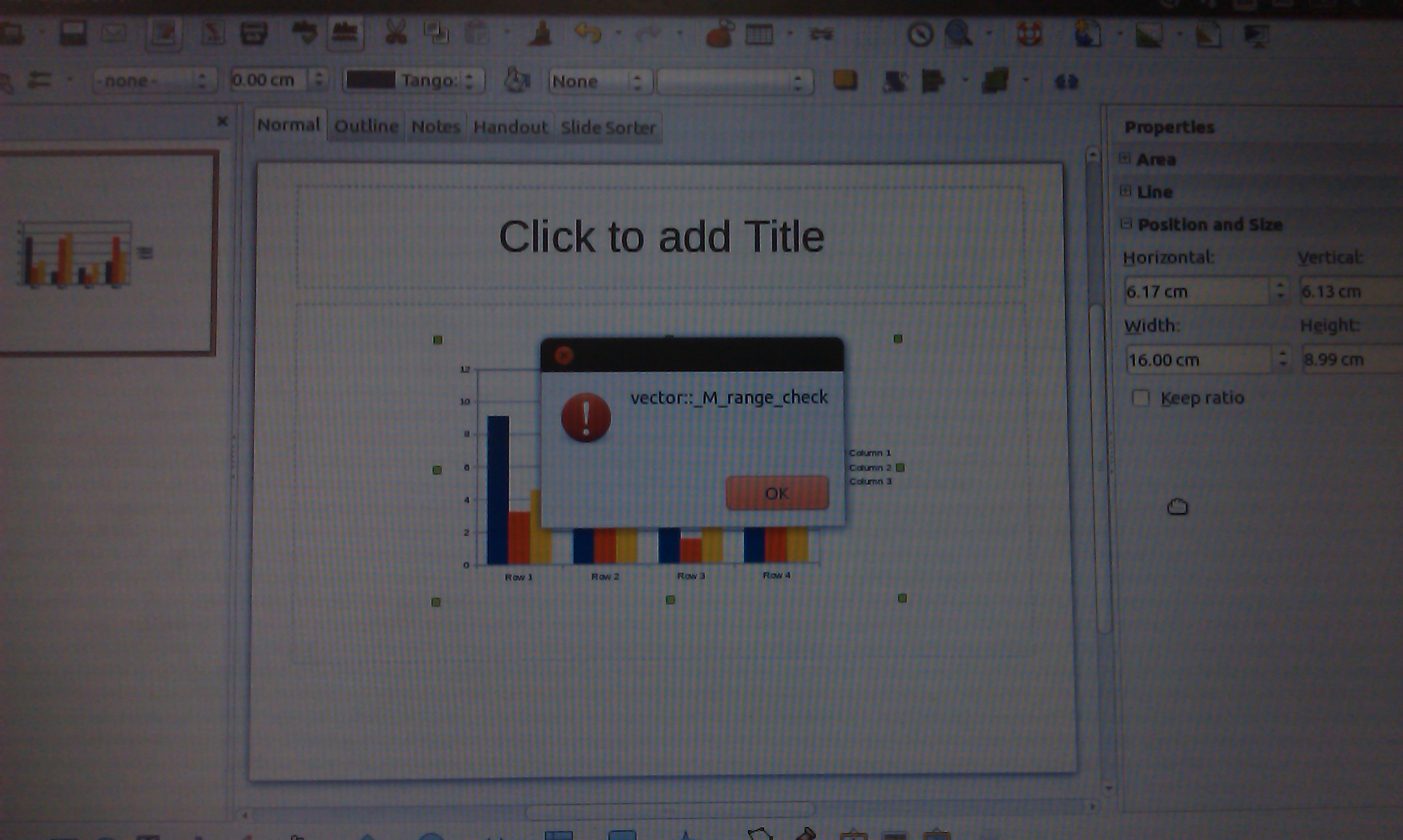1403x840 pixels.
Task: Click the Zoom magnifier icon
Action: pos(959,33)
